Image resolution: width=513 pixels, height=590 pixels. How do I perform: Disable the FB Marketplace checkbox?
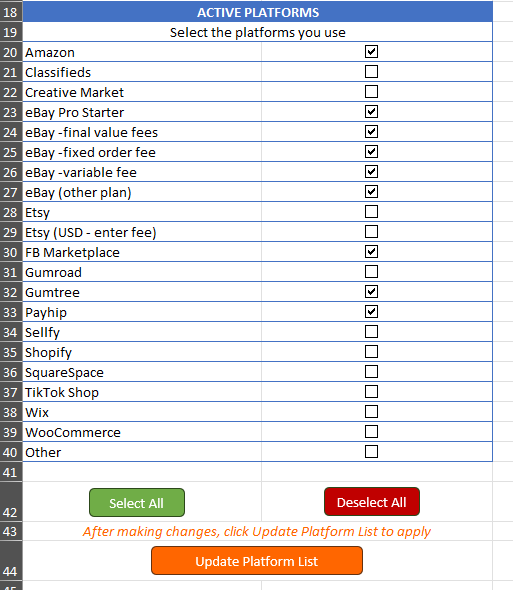coord(371,251)
